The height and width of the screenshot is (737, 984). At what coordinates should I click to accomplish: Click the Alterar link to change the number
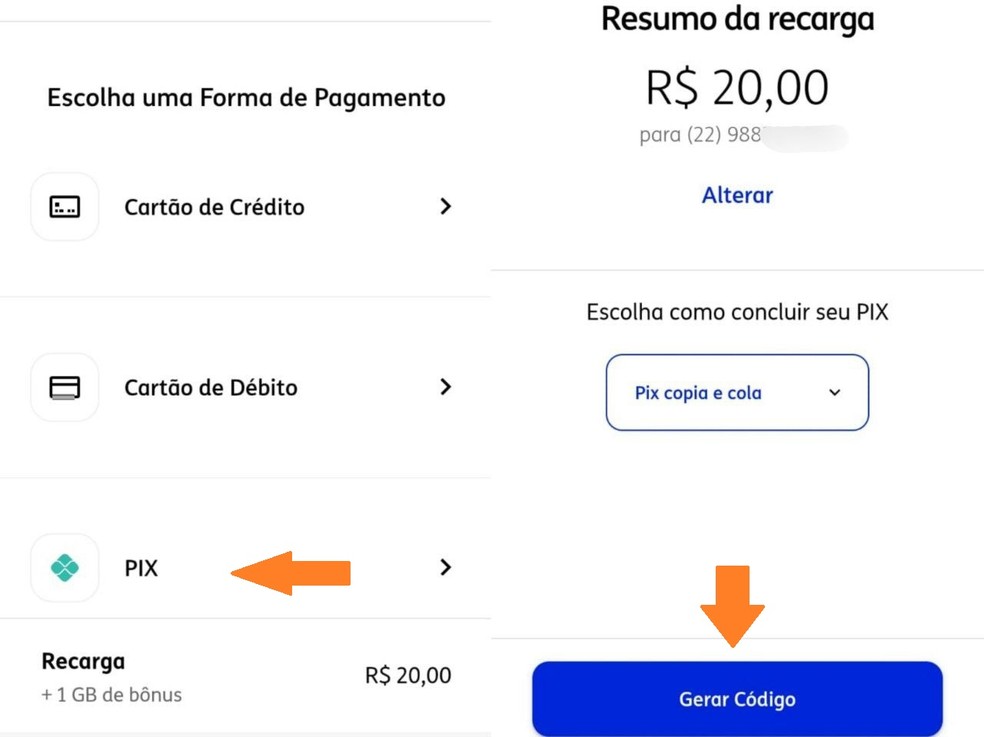pos(737,195)
